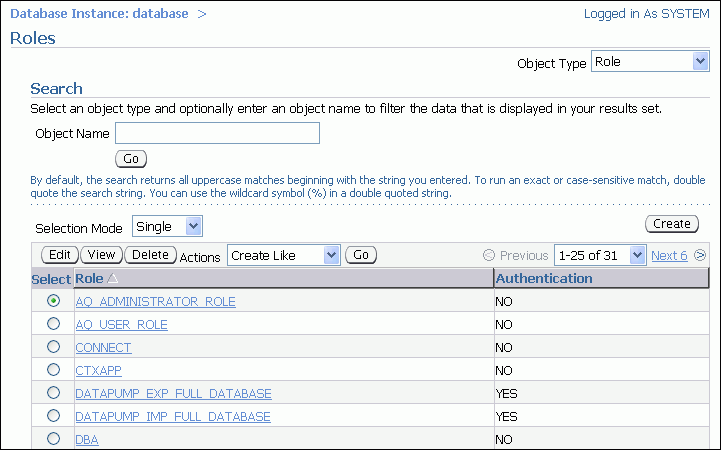Go to the Next 6 results link
Screen dimensions: 721x450
[x=669, y=256]
